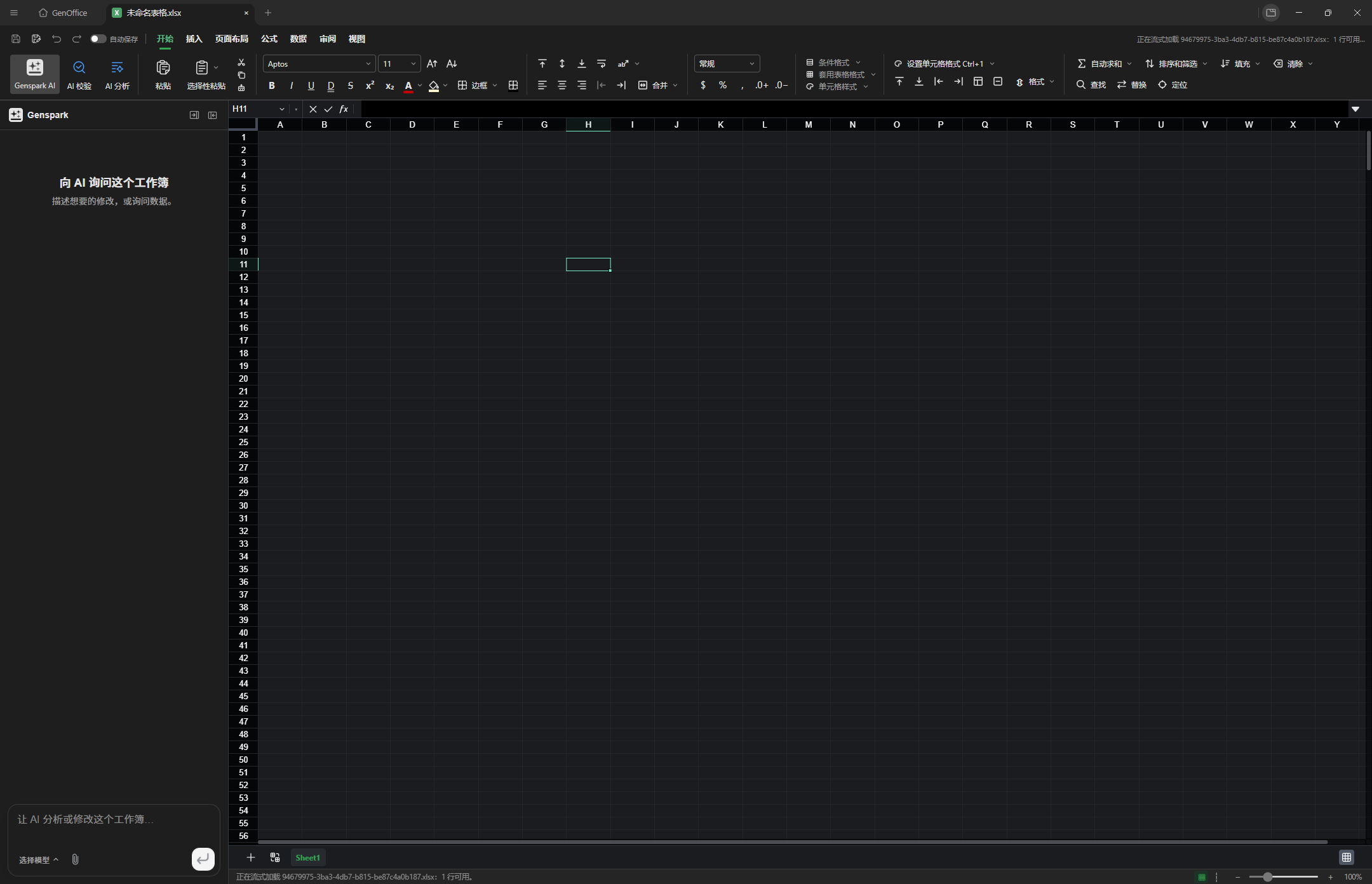Open the 常规 number format dropdown
The image size is (1372, 884).
(727, 64)
